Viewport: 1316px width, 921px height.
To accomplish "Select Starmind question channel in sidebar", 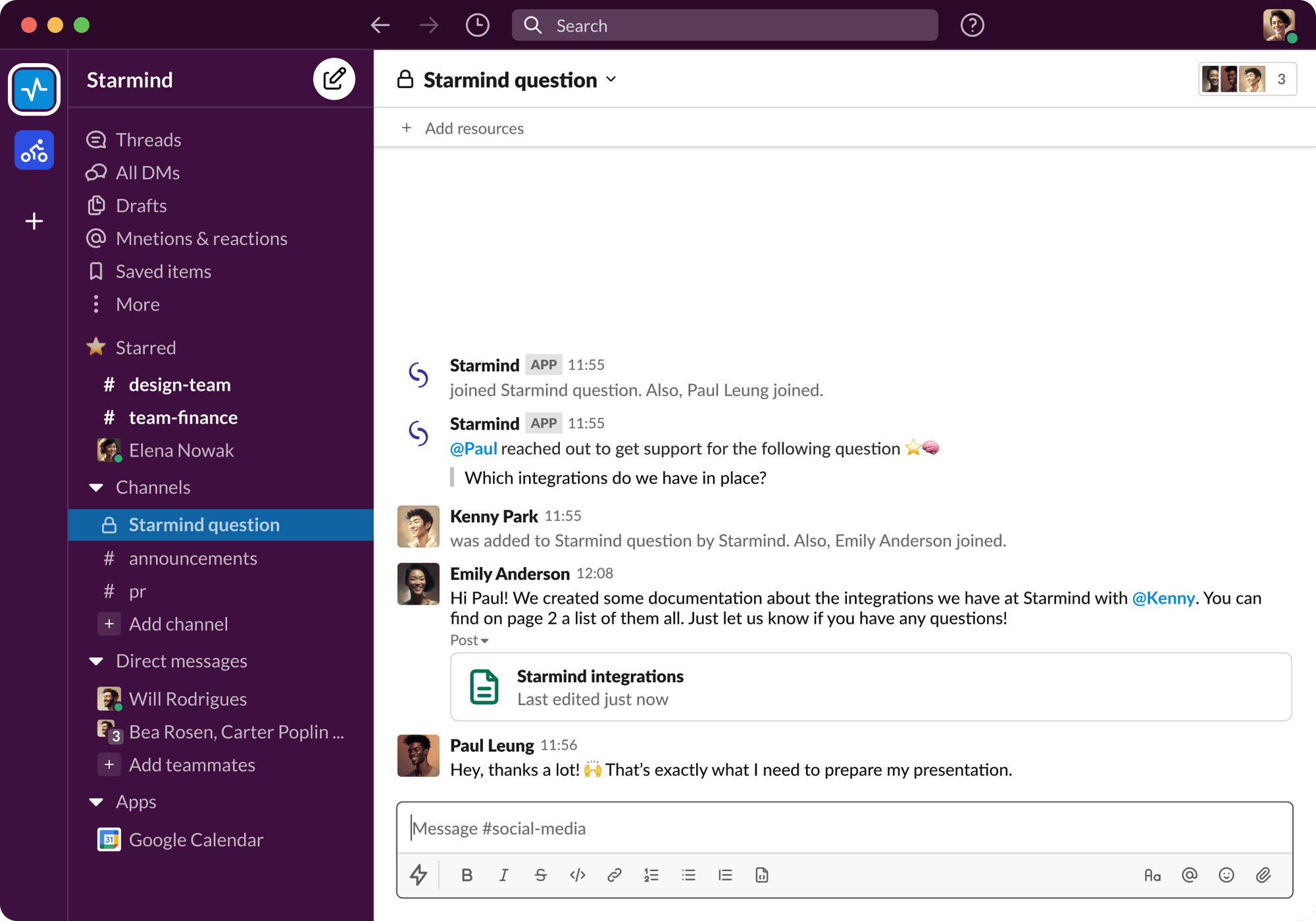I will (x=221, y=525).
